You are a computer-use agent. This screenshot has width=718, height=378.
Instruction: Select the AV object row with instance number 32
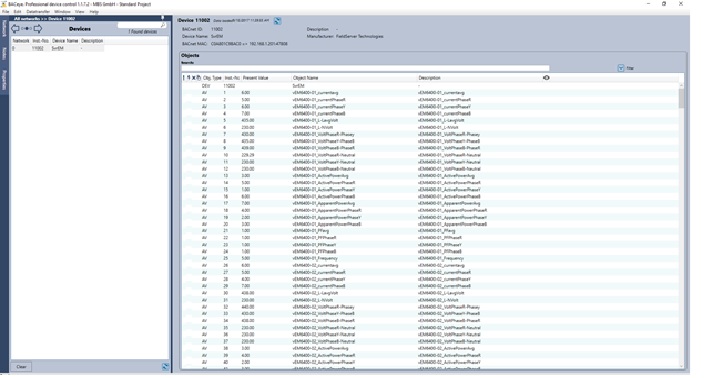(430, 307)
